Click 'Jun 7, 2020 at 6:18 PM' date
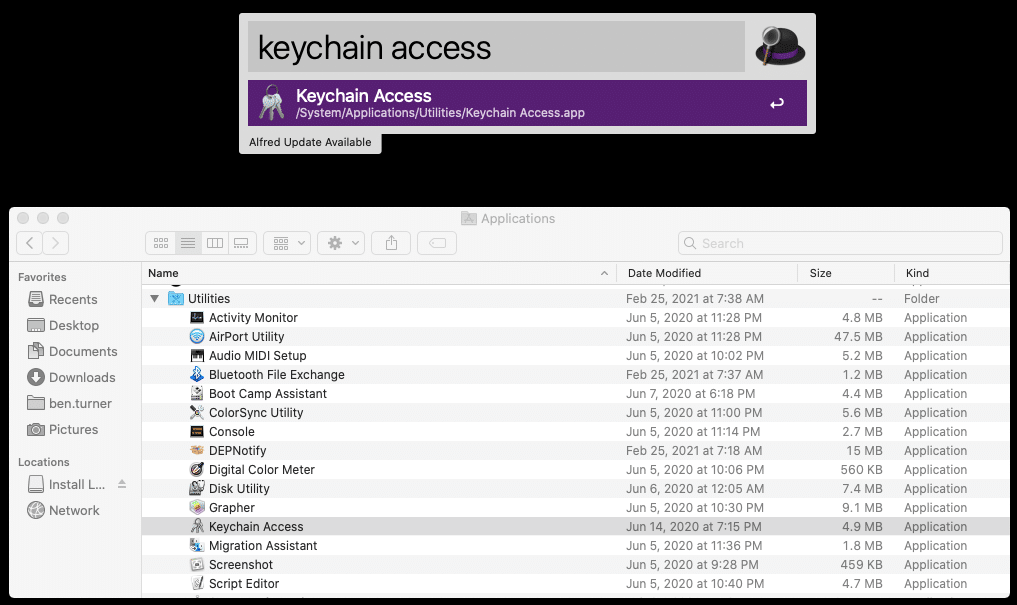The width and height of the screenshot is (1017, 605). click(690, 394)
